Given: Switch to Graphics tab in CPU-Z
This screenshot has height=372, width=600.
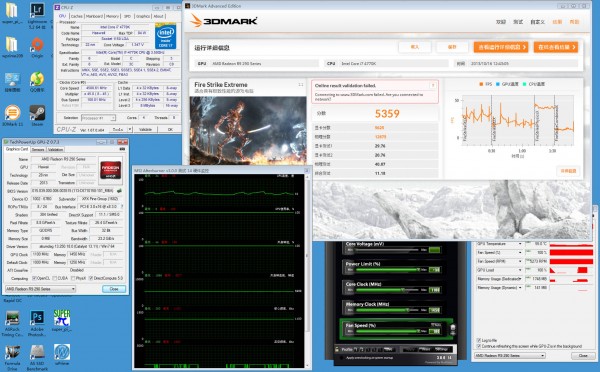Looking at the screenshot, I should click(x=143, y=16).
